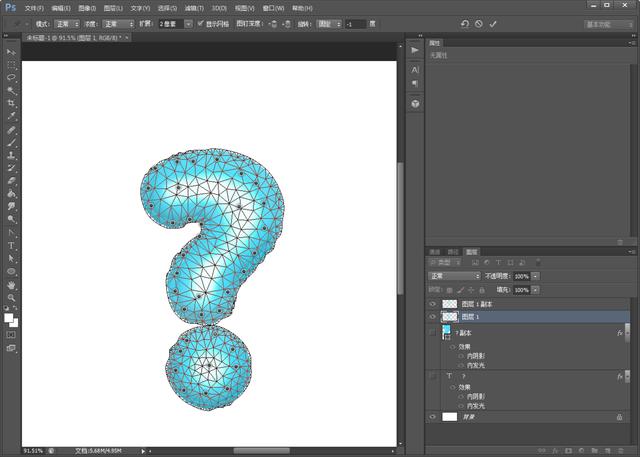Select the Move tool
640x457 pixels.
pyautogui.click(x=11, y=52)
